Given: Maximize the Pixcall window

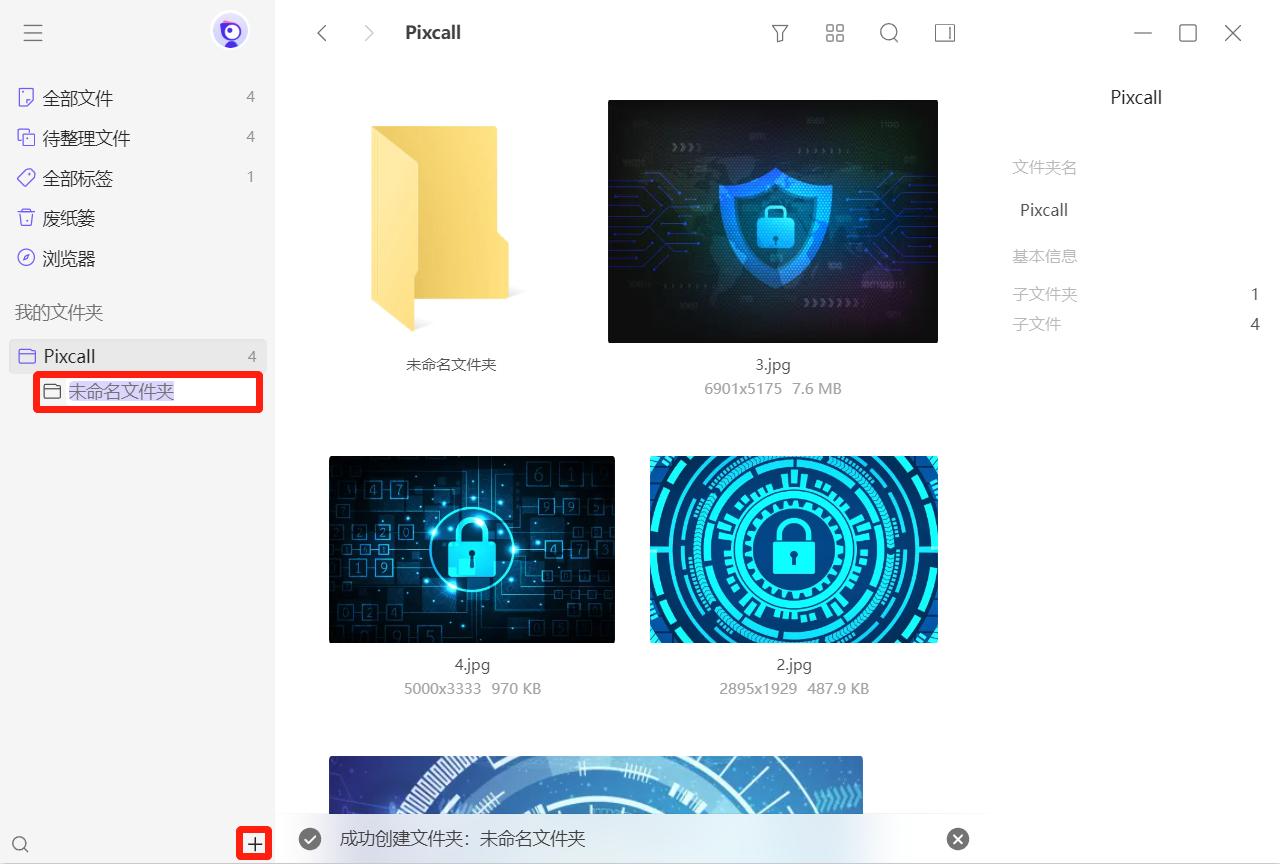Looking at the screenshot, I should [1188, 33].
